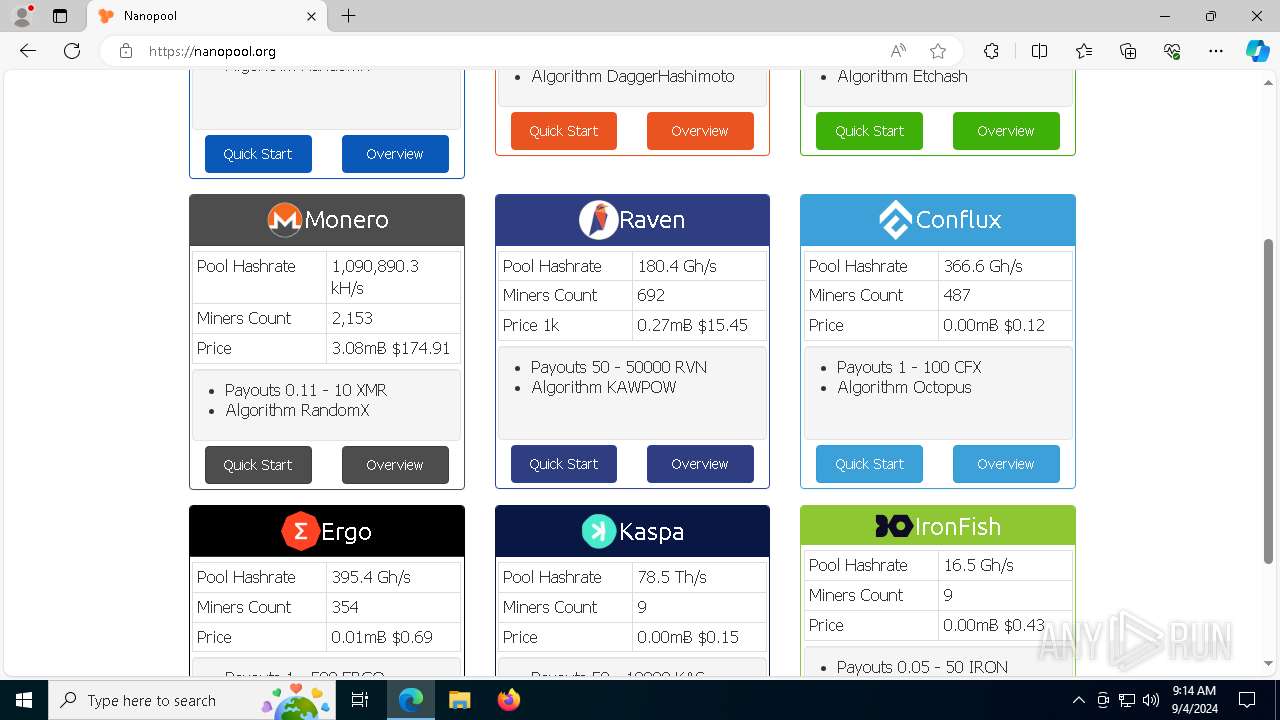The image size is (1280, 720).
Task: Click Conflux hashrate 366.6 Gh/s
Action: point(982,266)
